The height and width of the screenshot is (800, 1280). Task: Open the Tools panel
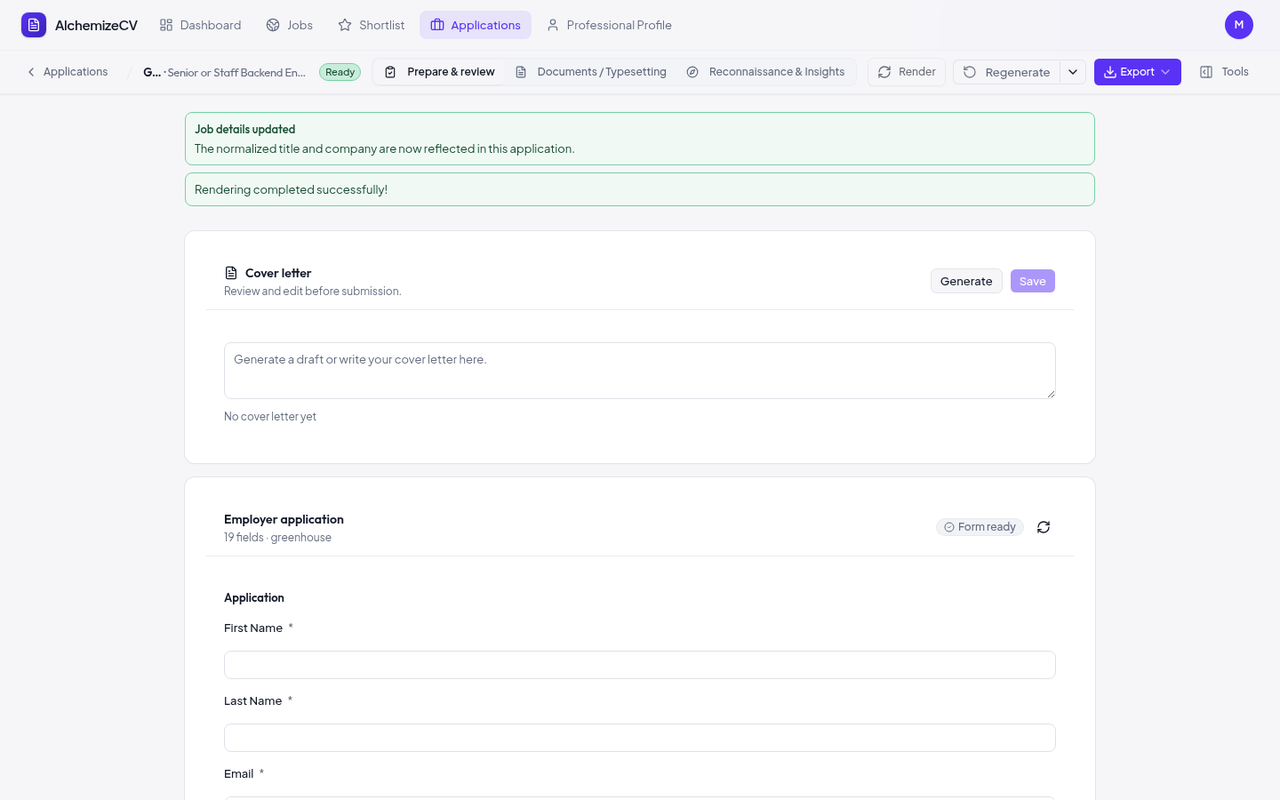[x=1224, y=72]
